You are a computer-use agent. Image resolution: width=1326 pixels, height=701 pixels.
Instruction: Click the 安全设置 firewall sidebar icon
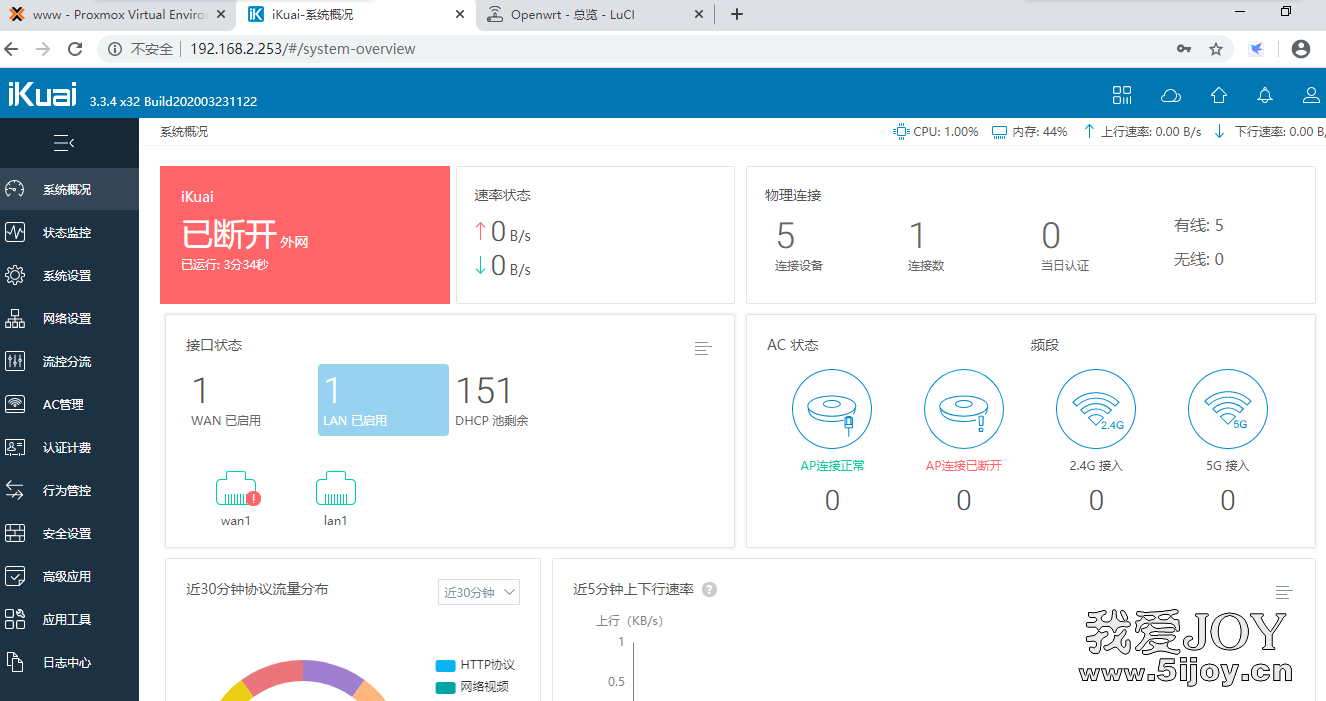[x=15, y=533]
